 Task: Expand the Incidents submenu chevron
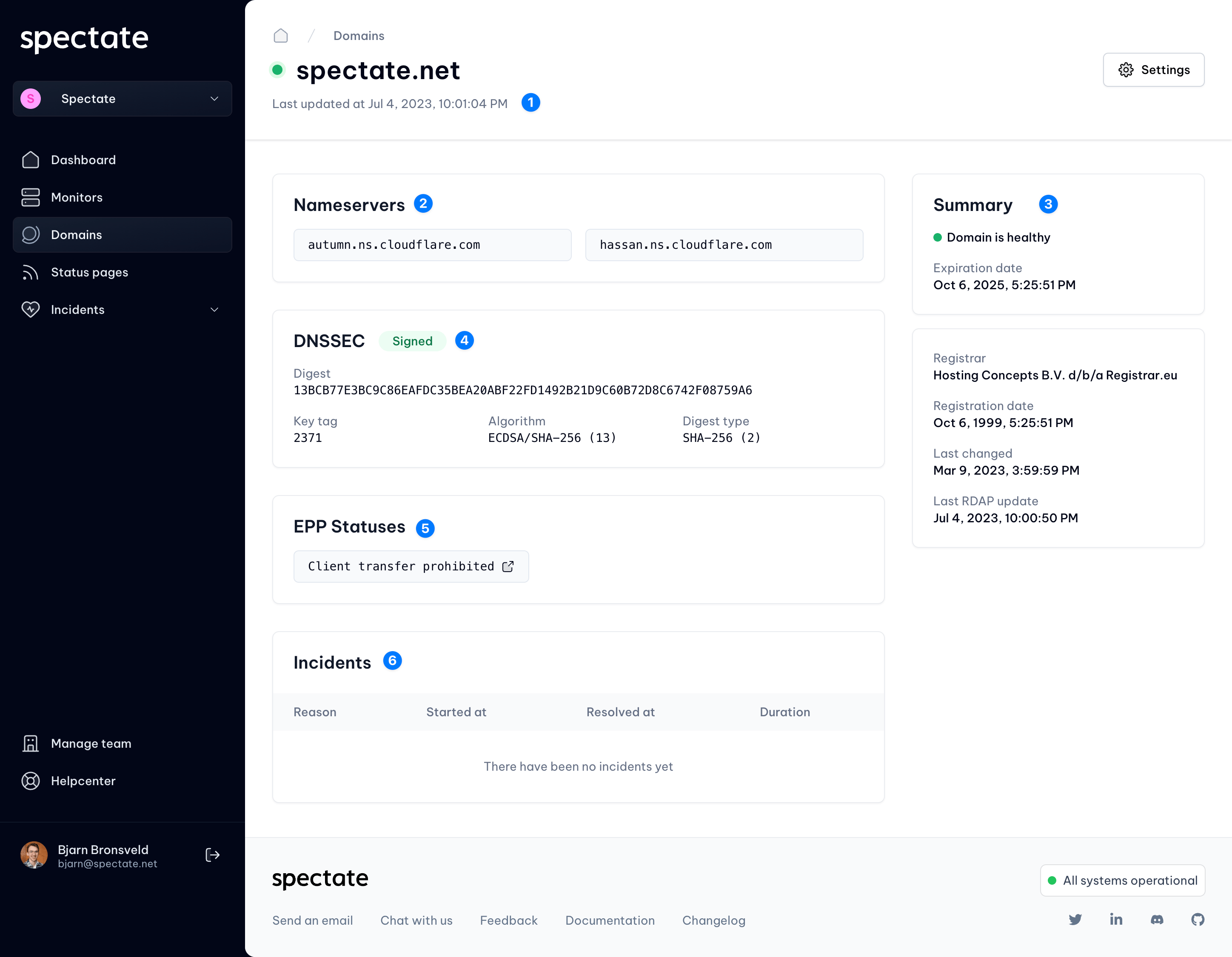[x=214, y=310]
